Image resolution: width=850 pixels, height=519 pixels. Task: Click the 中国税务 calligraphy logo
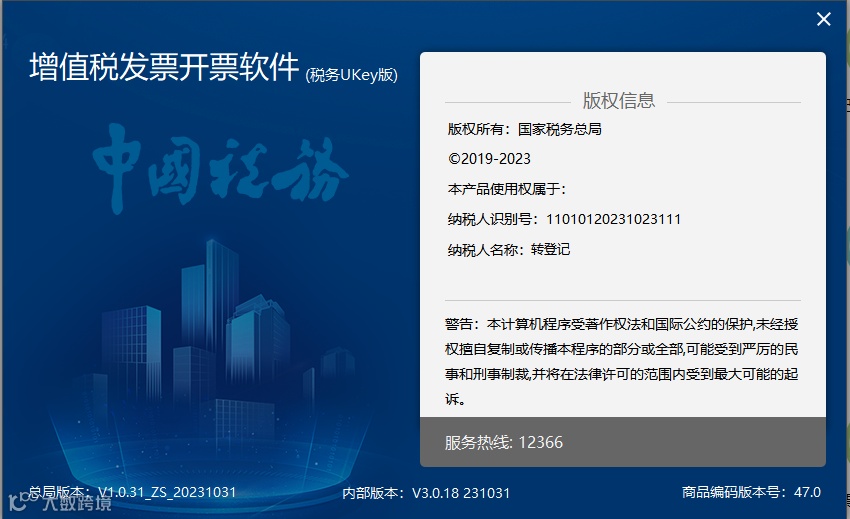pos(220,169)
